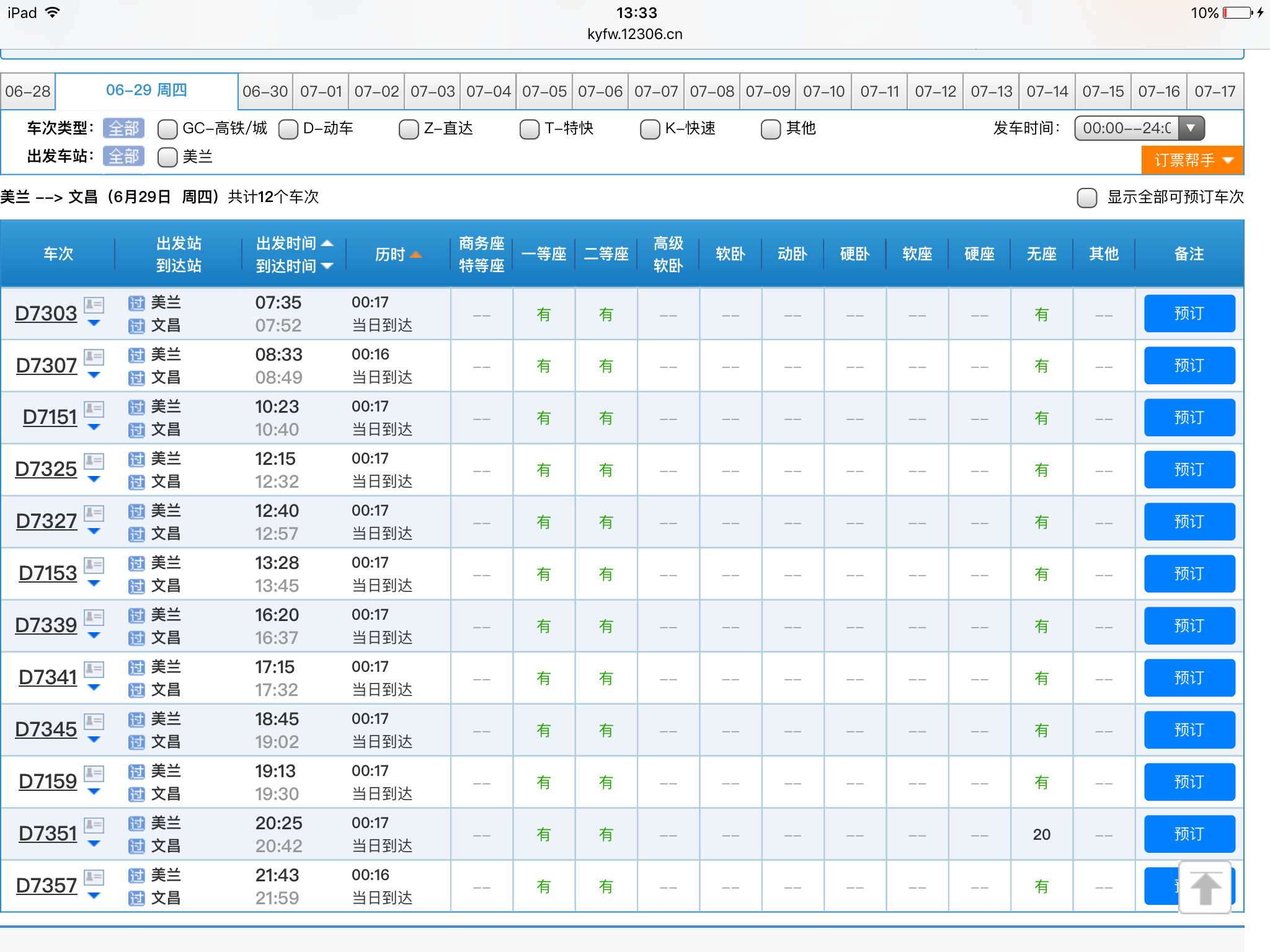Switch to the 07-01 date tab
Screen dimensions: 1270x952
coord(321,92)
